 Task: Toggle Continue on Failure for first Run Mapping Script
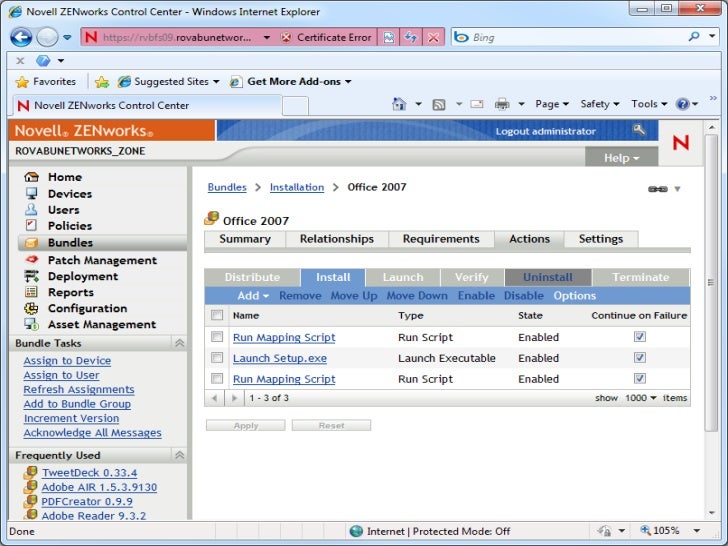[x=640, y=337]
